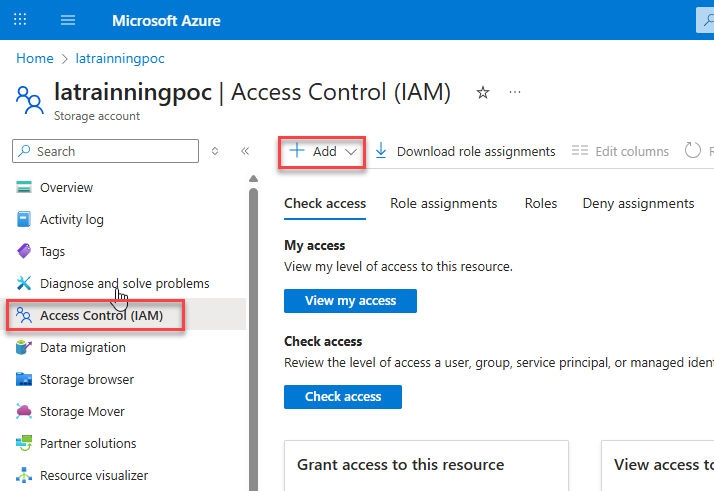Viewport: 714px width, 491px height.
Task: Open Storage browser from sidebar
Action: tap(86, 379)
